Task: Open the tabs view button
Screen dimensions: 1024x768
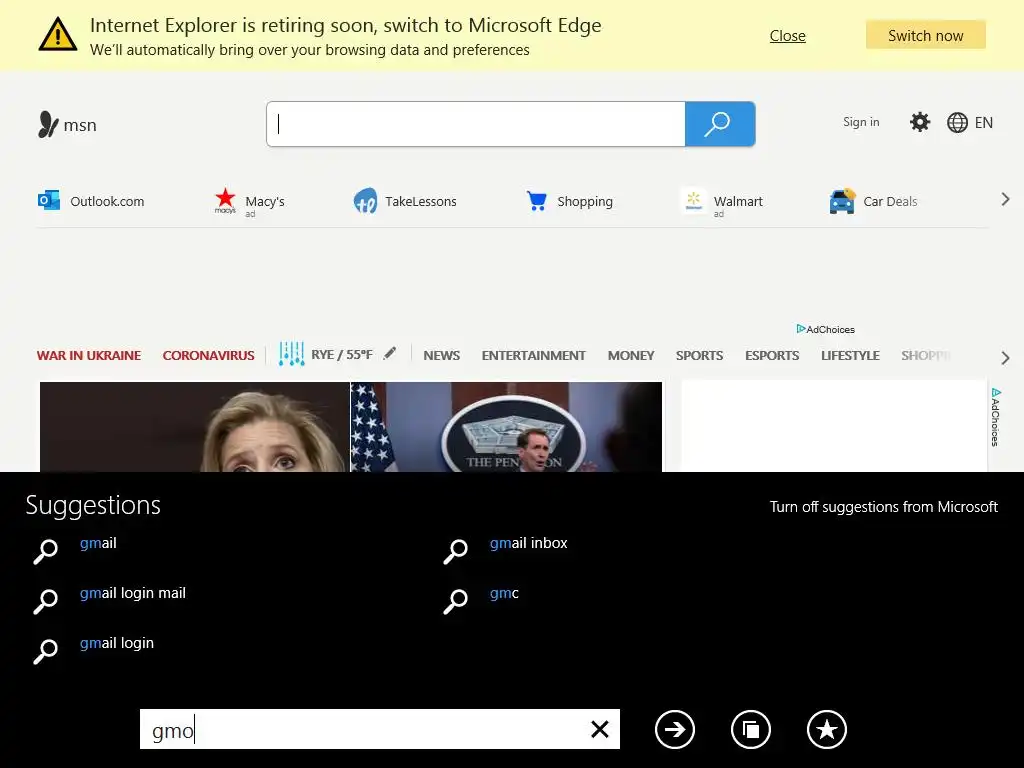Action: (x=750, y=729)
